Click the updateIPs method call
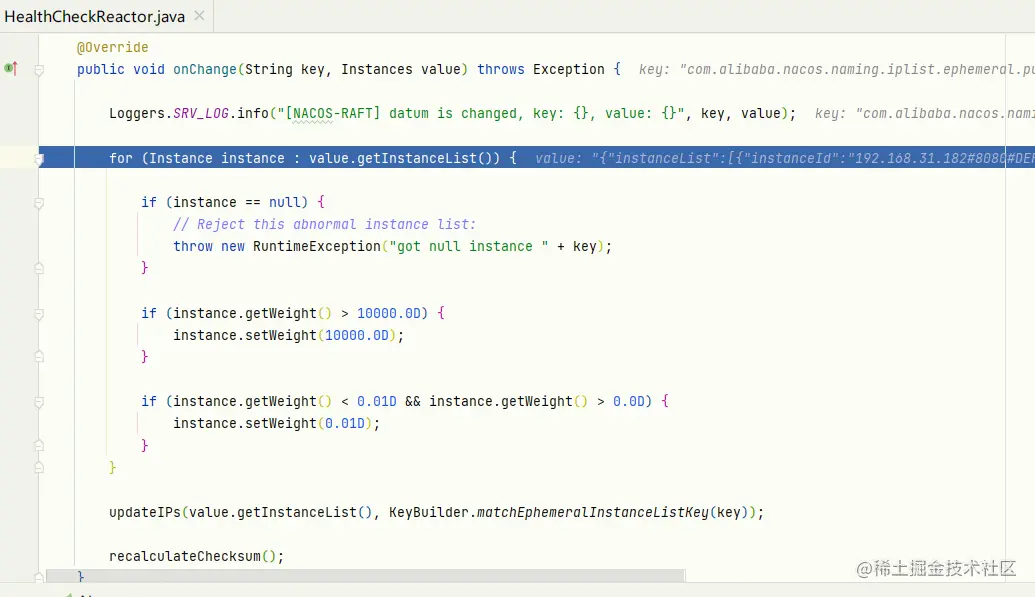 point(145,512)
